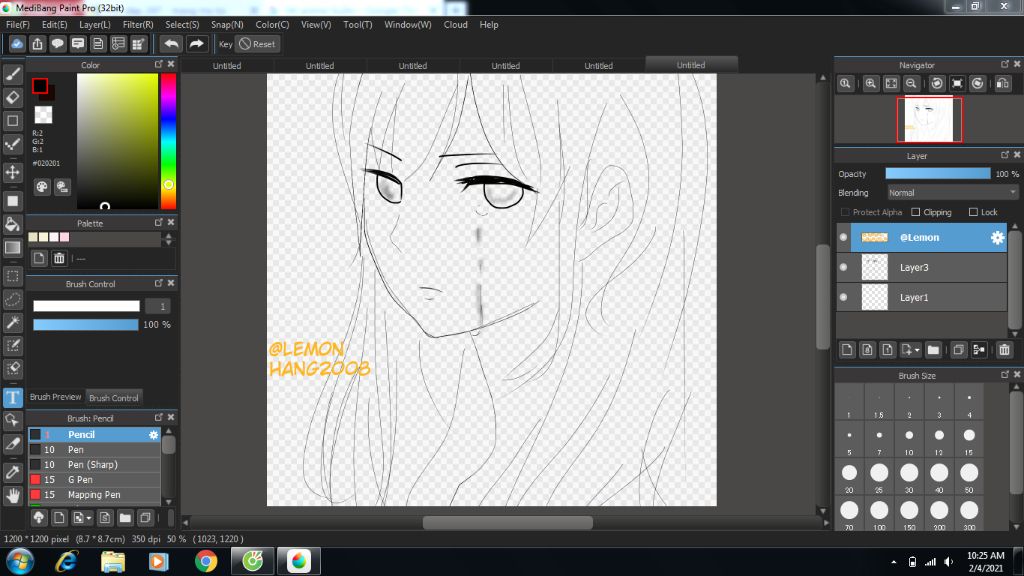Click Palette list stepper arrows
Image resolution: width=1024 pixels, height=576 pixels.
pyautogui.click(x=168, y=239)
